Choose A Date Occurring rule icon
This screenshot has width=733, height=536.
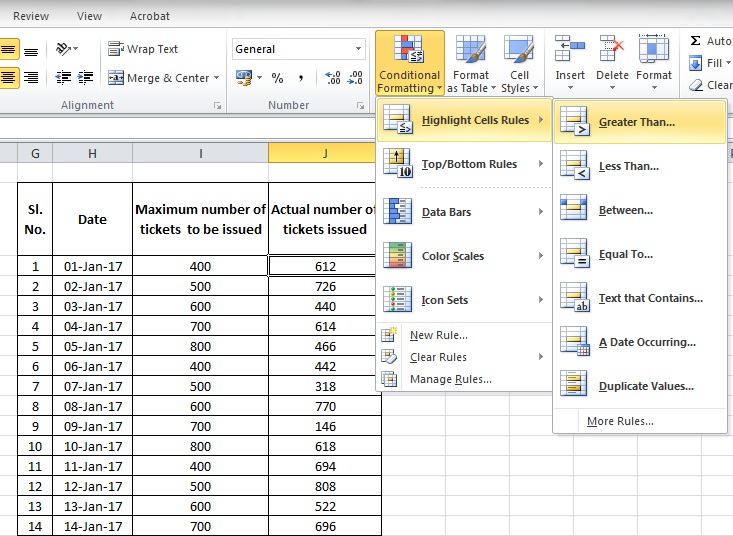click(x=575, y=341)
